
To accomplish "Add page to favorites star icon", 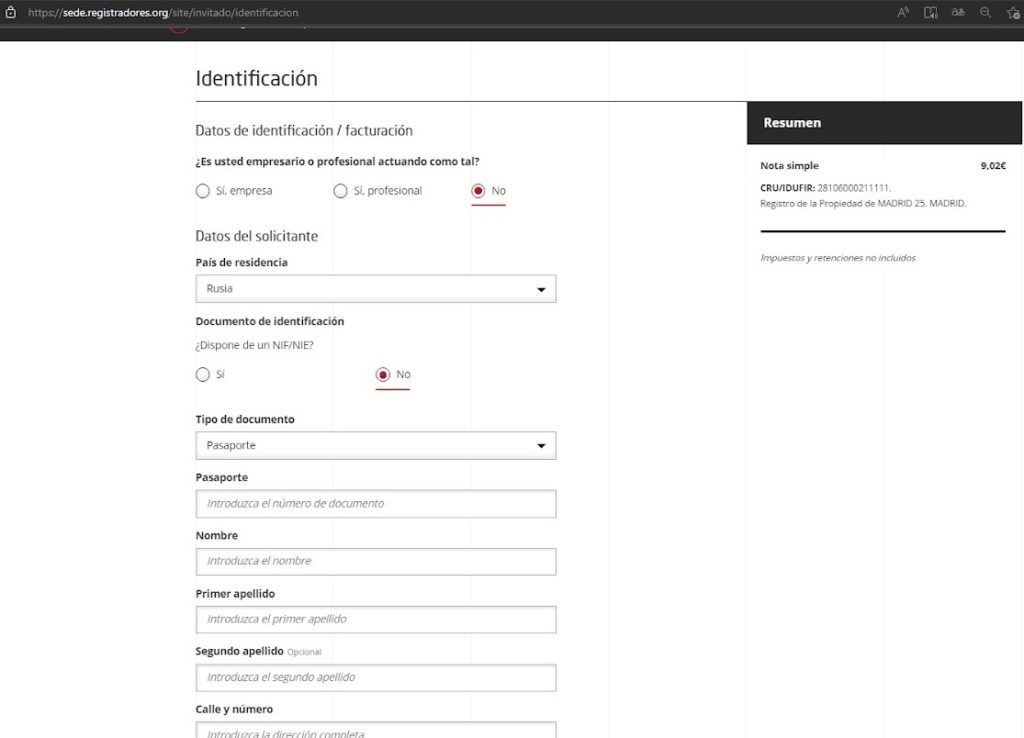I will click(1012, 12).
